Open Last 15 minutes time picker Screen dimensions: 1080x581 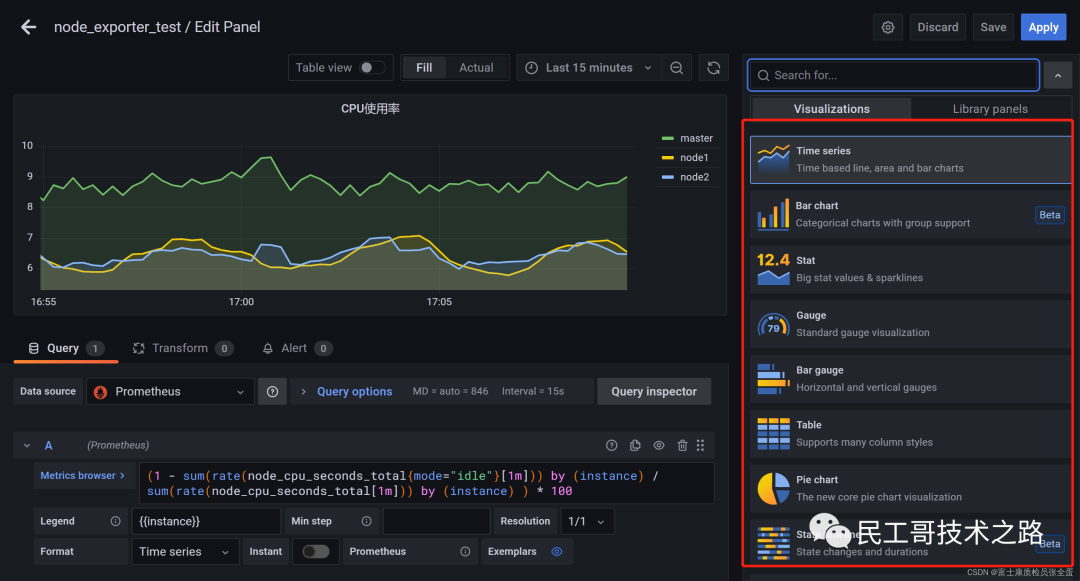point(589,67)
